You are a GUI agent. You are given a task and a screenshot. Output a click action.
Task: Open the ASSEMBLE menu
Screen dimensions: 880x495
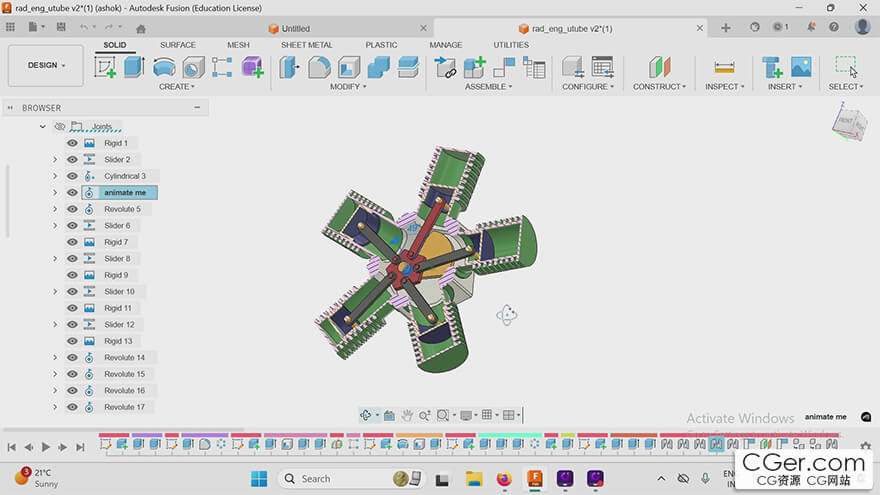(489, 87)
